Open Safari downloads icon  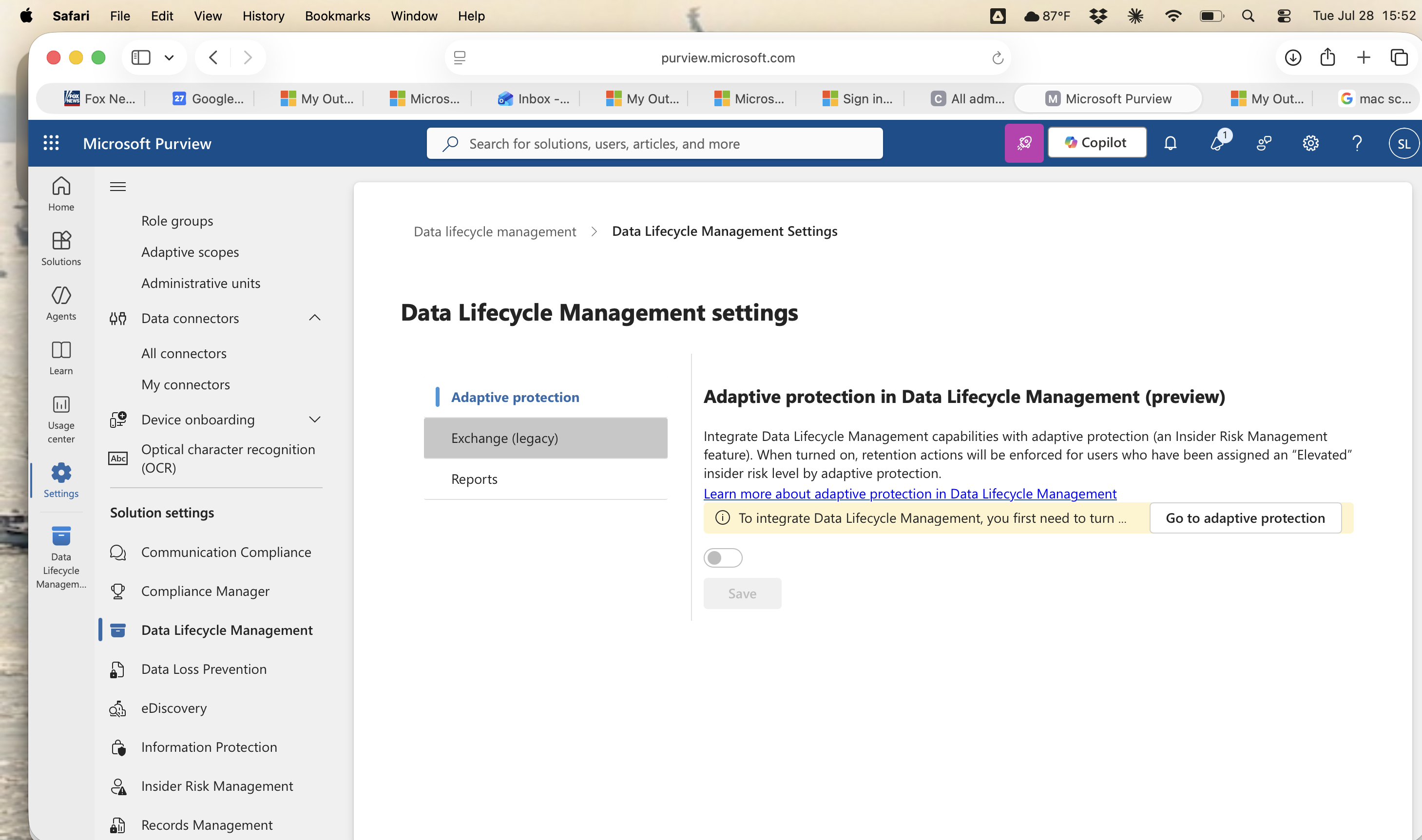pos(1293,57)
